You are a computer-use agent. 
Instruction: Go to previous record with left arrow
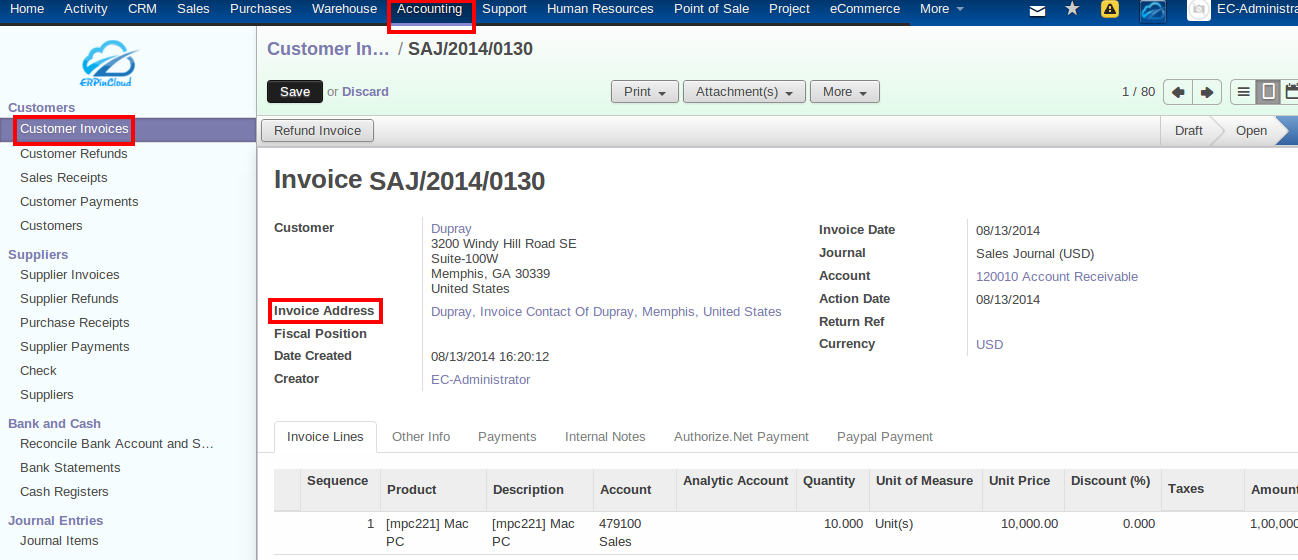coord(1178,92)
